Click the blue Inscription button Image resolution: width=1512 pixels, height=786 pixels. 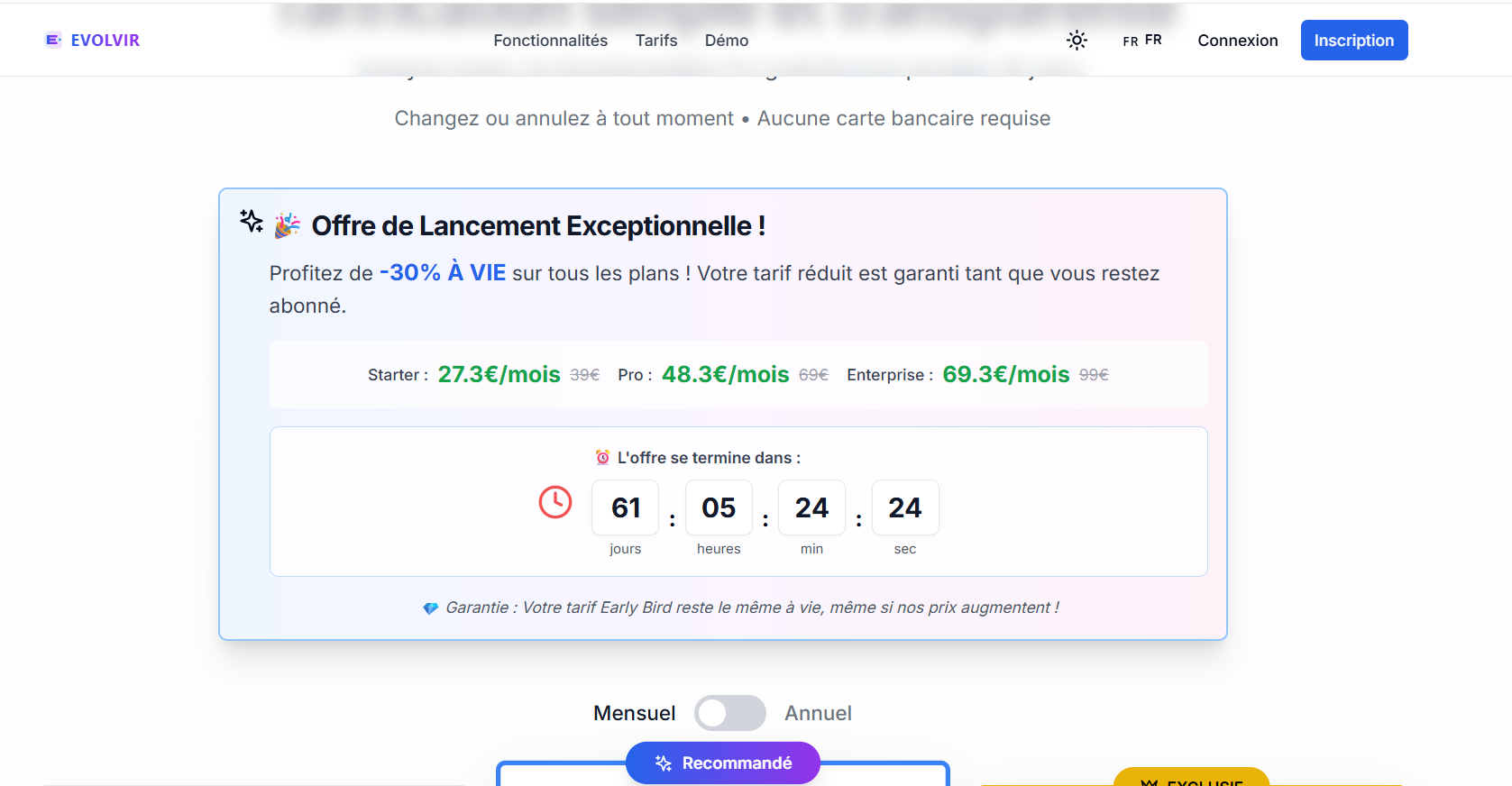click(x=1353, y=41)
